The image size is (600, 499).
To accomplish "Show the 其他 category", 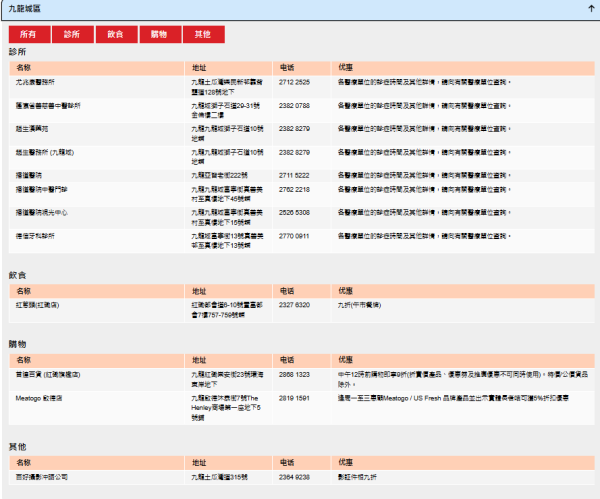I will tap(204, 34).
